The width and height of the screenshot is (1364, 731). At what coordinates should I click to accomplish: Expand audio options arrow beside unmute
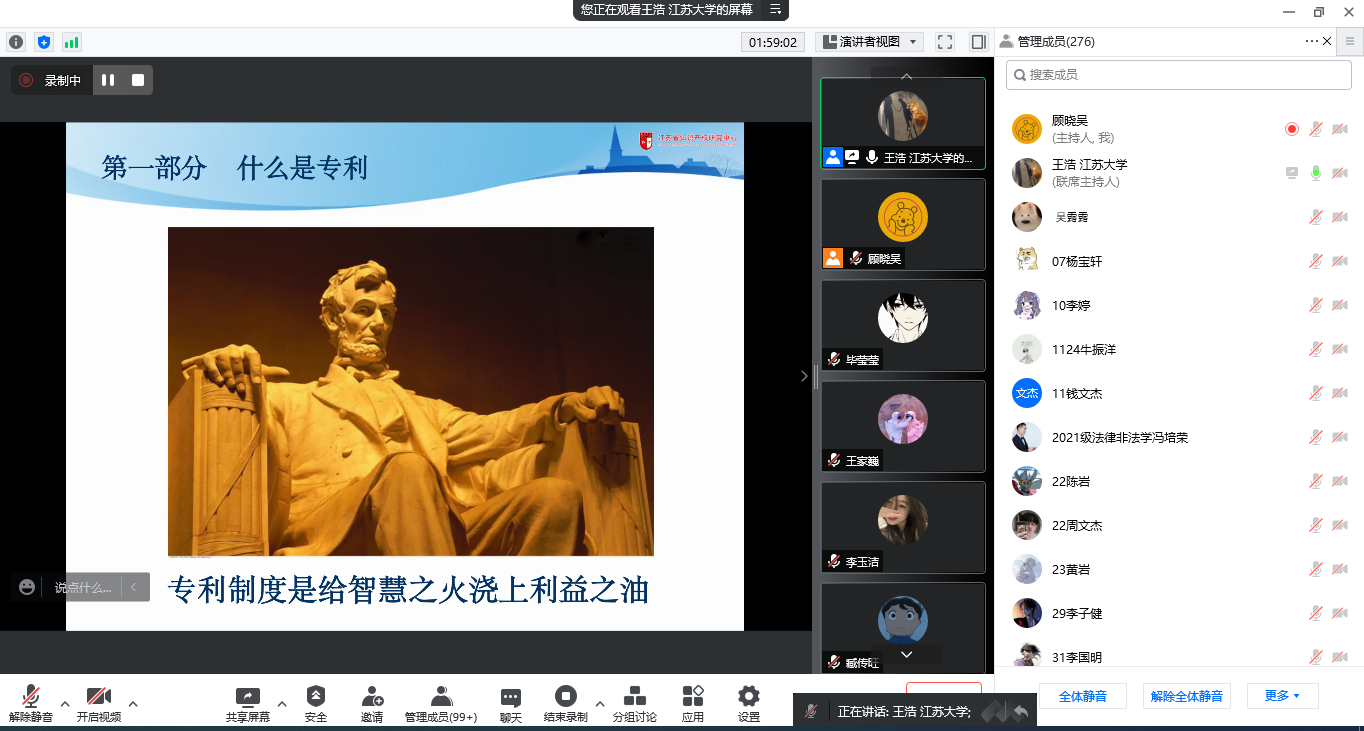(65, 704)
